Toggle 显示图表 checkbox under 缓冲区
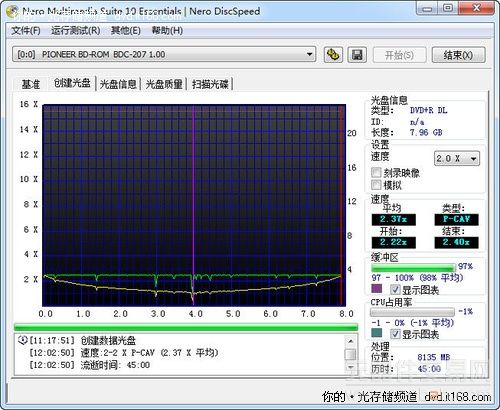 [395, 289]
